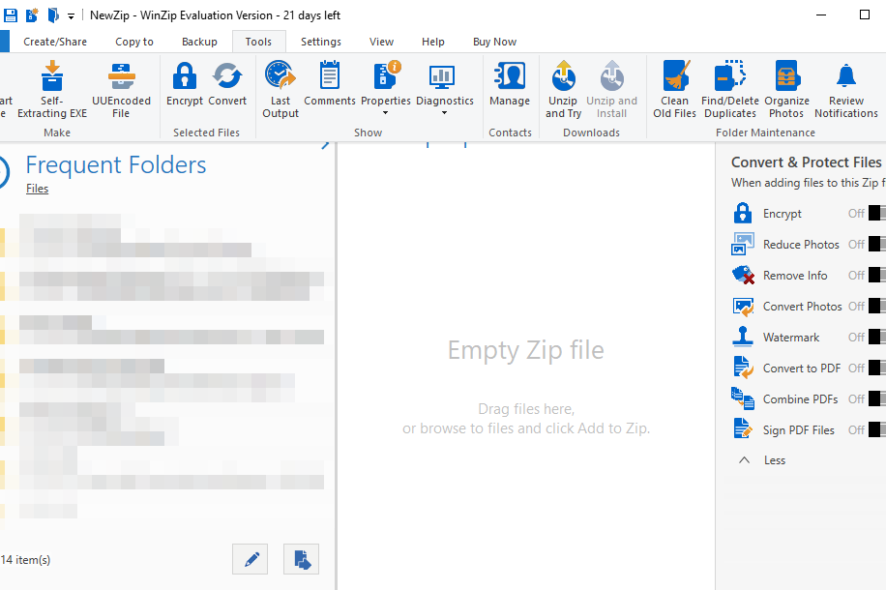Open the Copy to tab

[x=134, y=42]
